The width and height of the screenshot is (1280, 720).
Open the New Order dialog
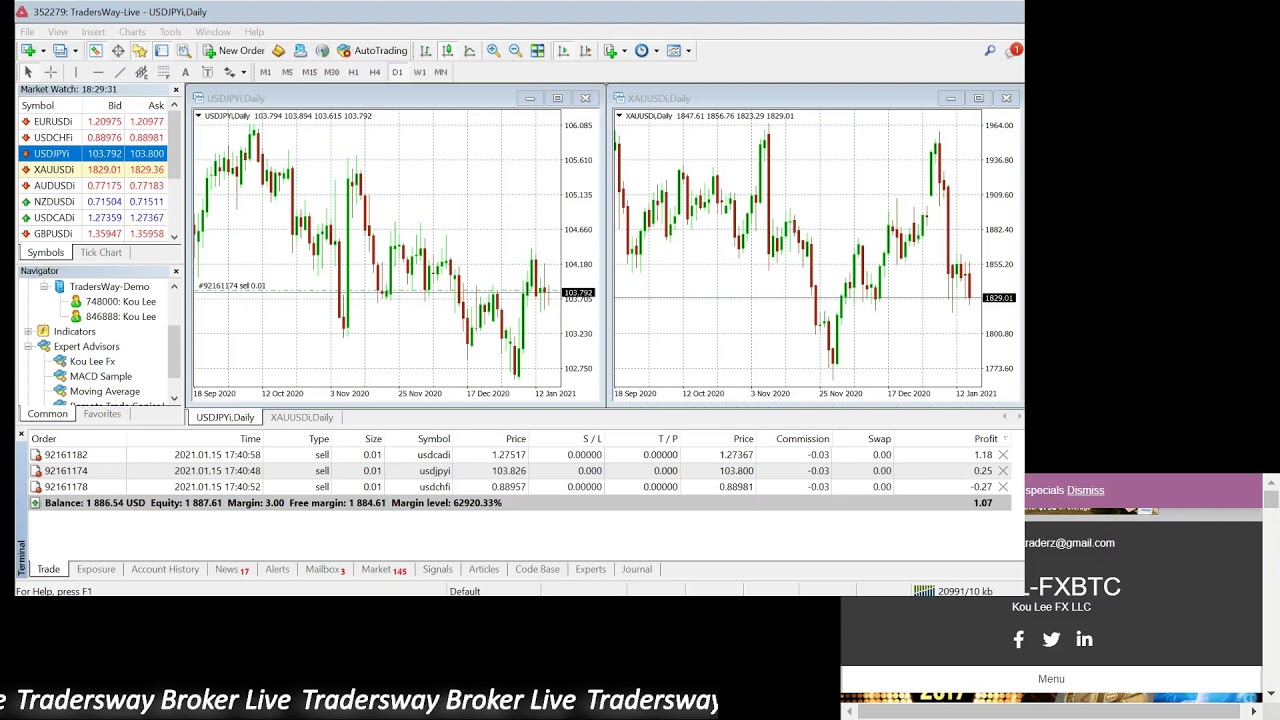(234, 50)
